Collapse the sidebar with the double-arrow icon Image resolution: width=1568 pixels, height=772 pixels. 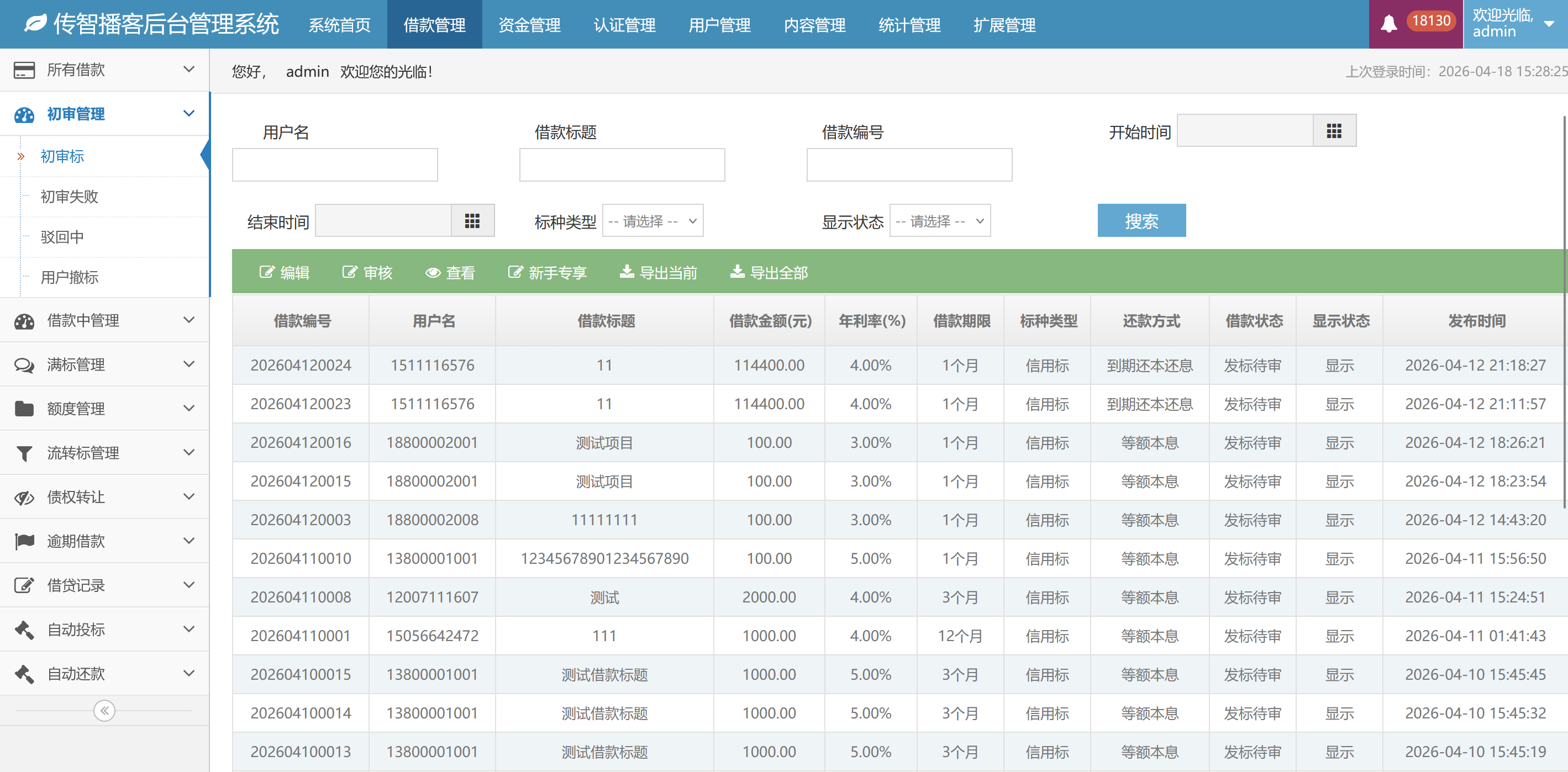(104, 711)
